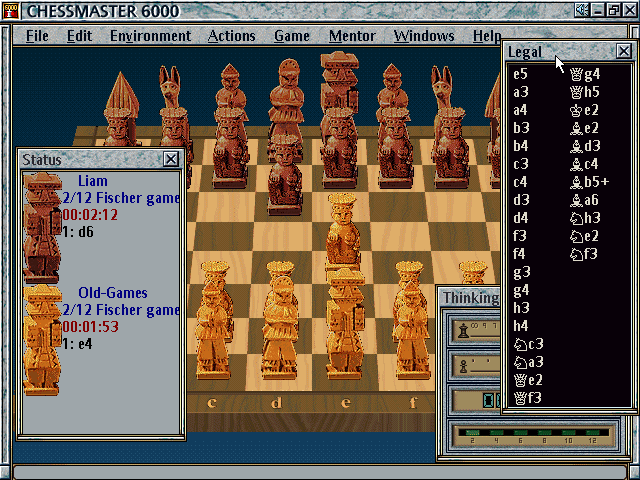This screenshot has width=640, height=480.
Task: Open the Help menu
Action: [487, 36]
